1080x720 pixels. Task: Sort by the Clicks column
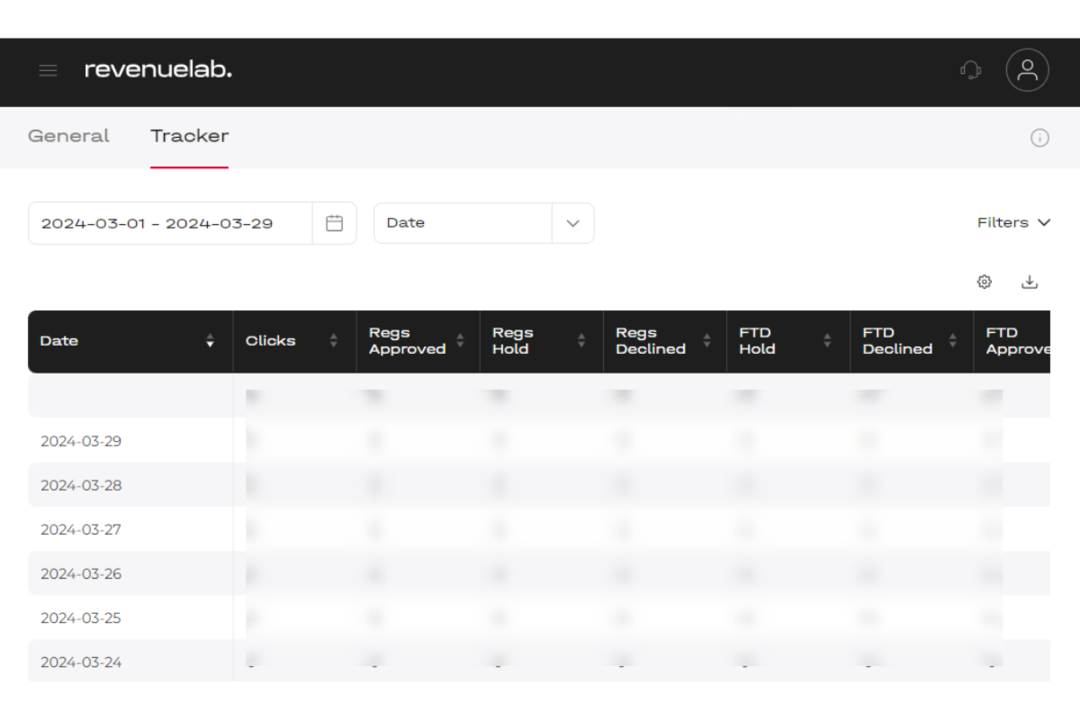click(333, 341)
